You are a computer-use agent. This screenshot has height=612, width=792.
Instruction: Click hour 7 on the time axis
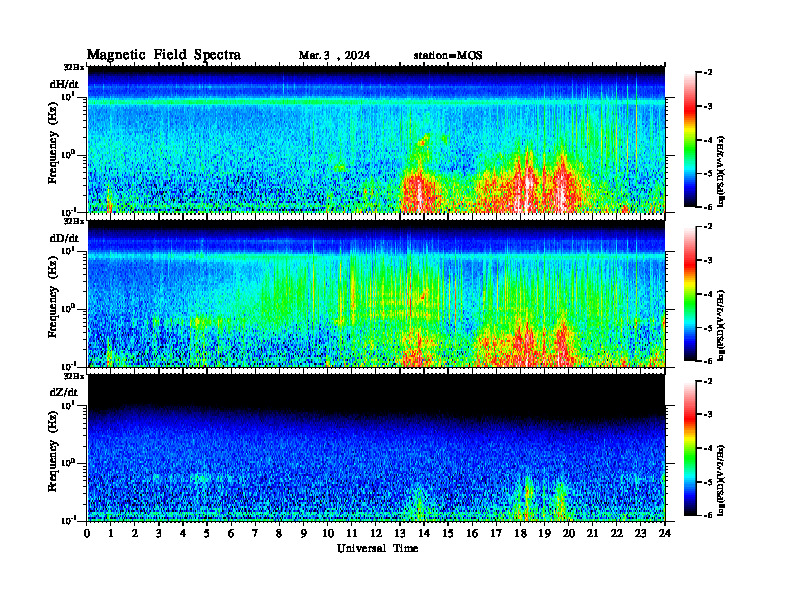[255, 534]
